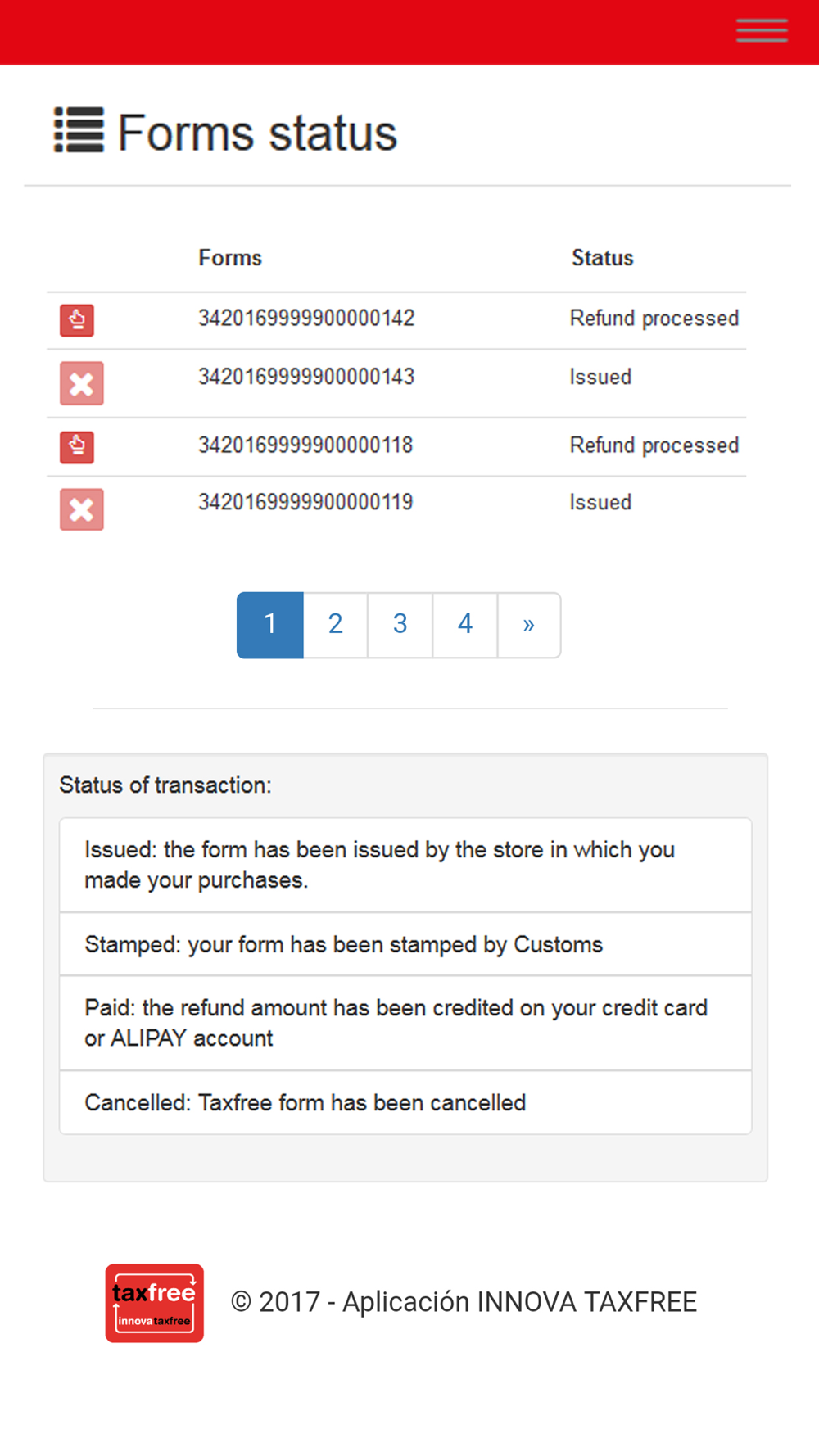Click the next page » arrow

coord(529,625)
